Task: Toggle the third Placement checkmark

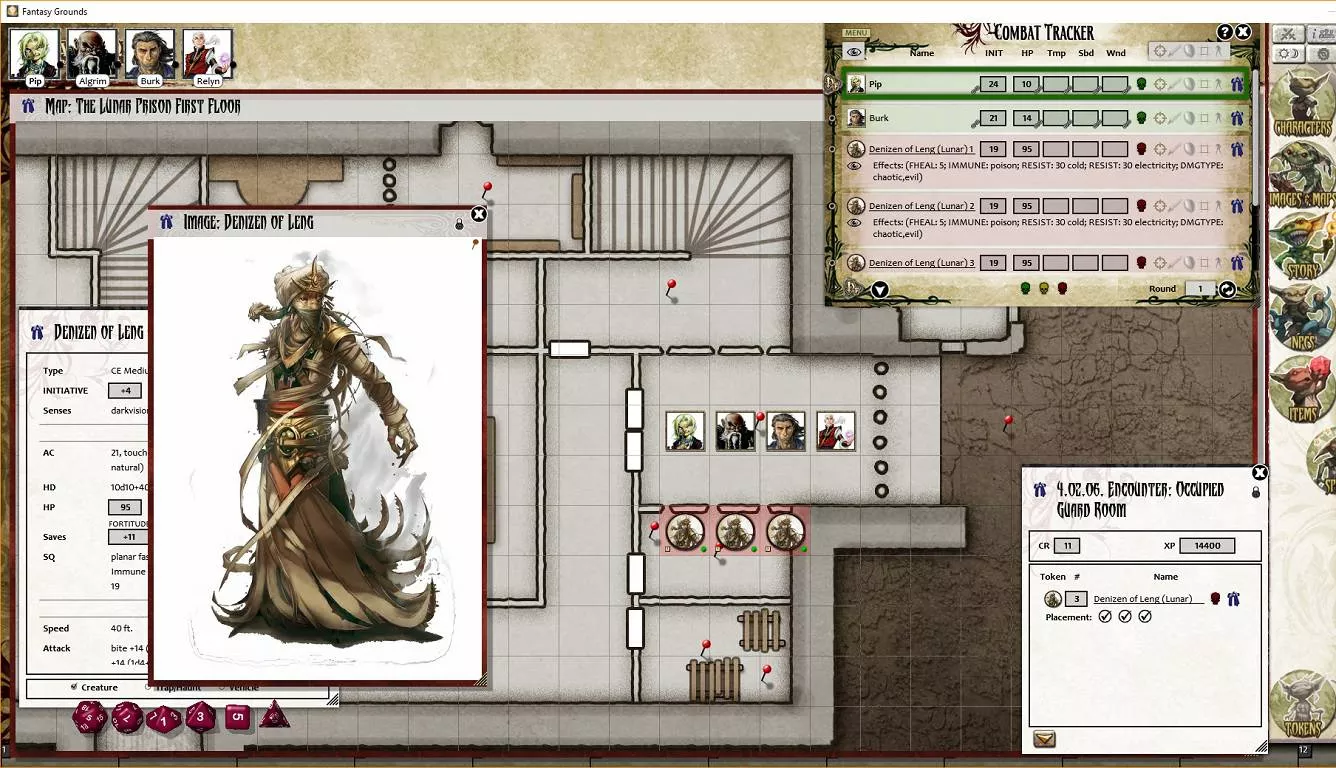Action: [1145, 617]
